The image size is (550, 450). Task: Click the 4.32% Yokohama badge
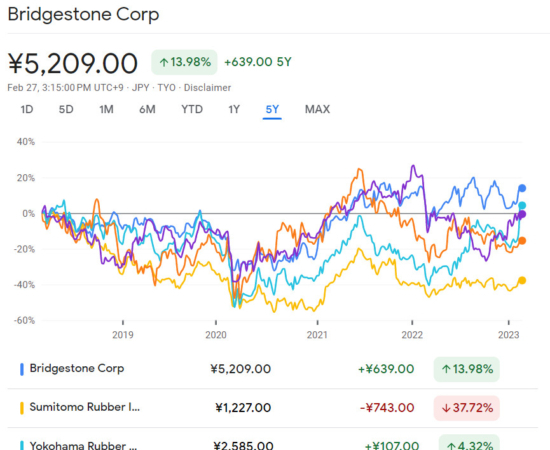click(x=469, y=443)
